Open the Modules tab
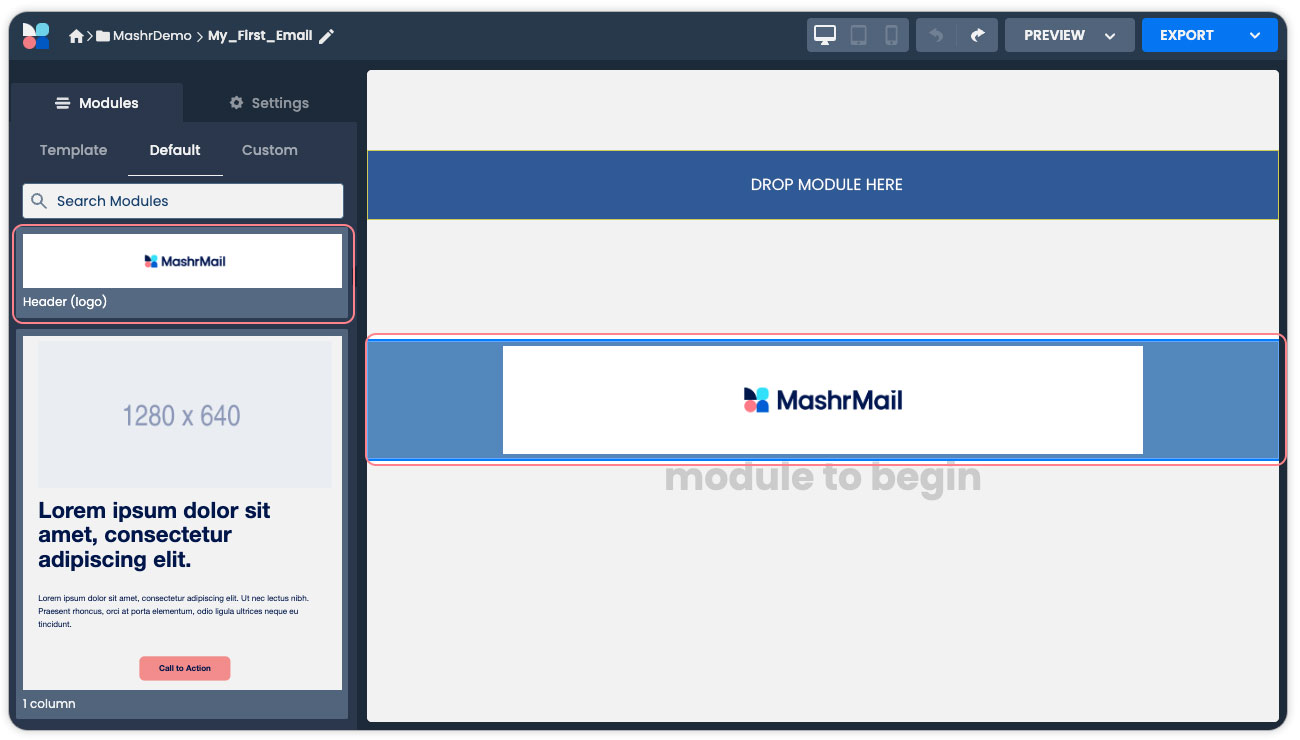 pyautogui.click(x=97, y=103)
